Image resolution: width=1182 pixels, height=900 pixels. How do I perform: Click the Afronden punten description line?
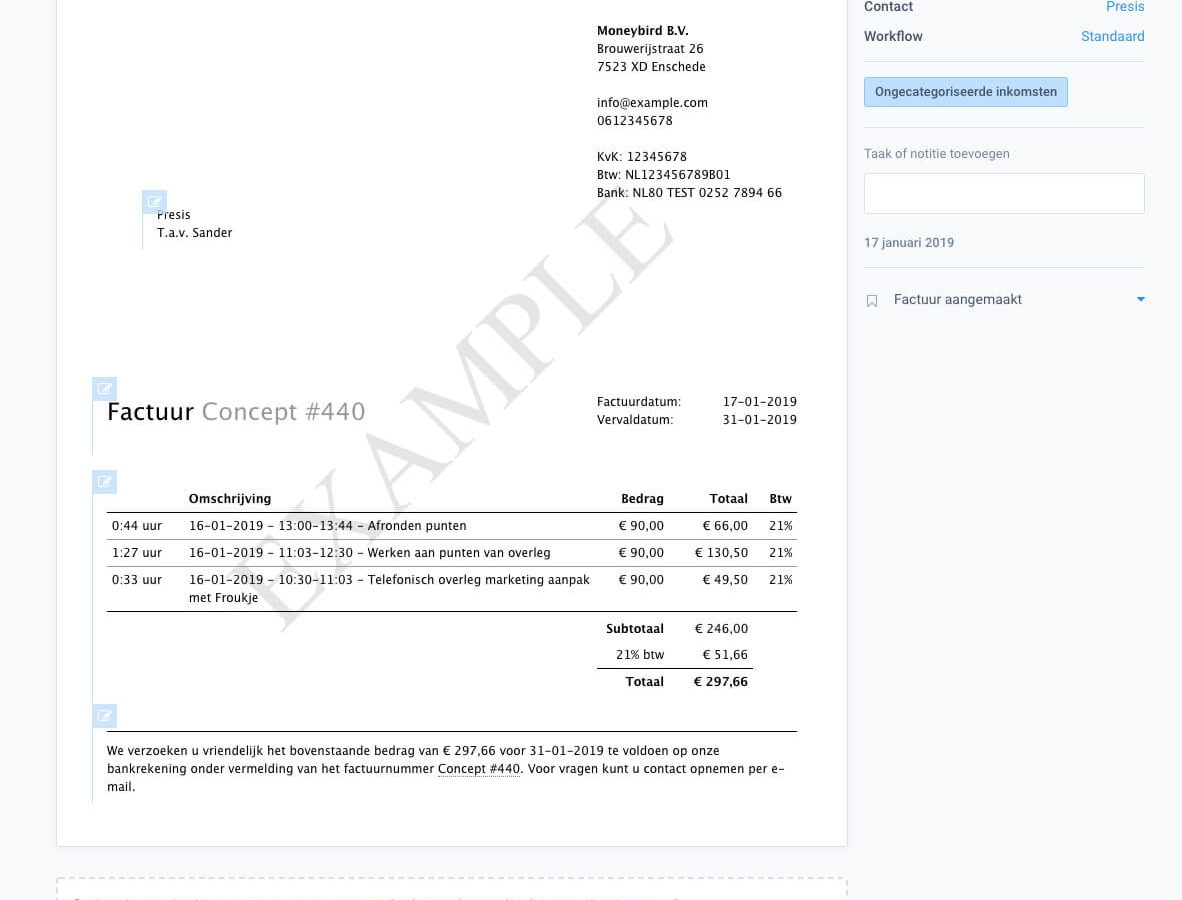click(328, 526)
